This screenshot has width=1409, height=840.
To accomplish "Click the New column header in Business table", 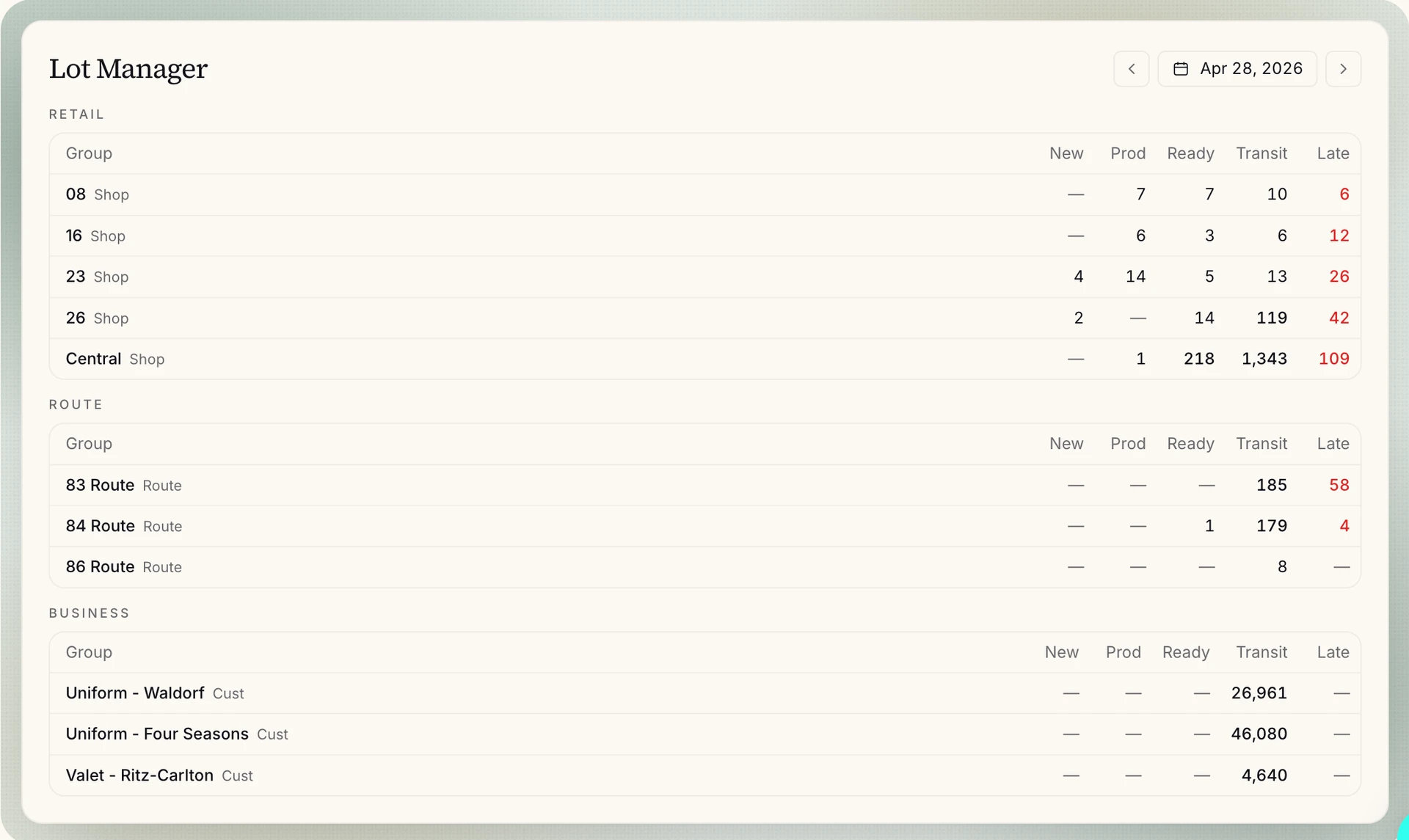I will pyautogui.click(x=1061, y=652).
